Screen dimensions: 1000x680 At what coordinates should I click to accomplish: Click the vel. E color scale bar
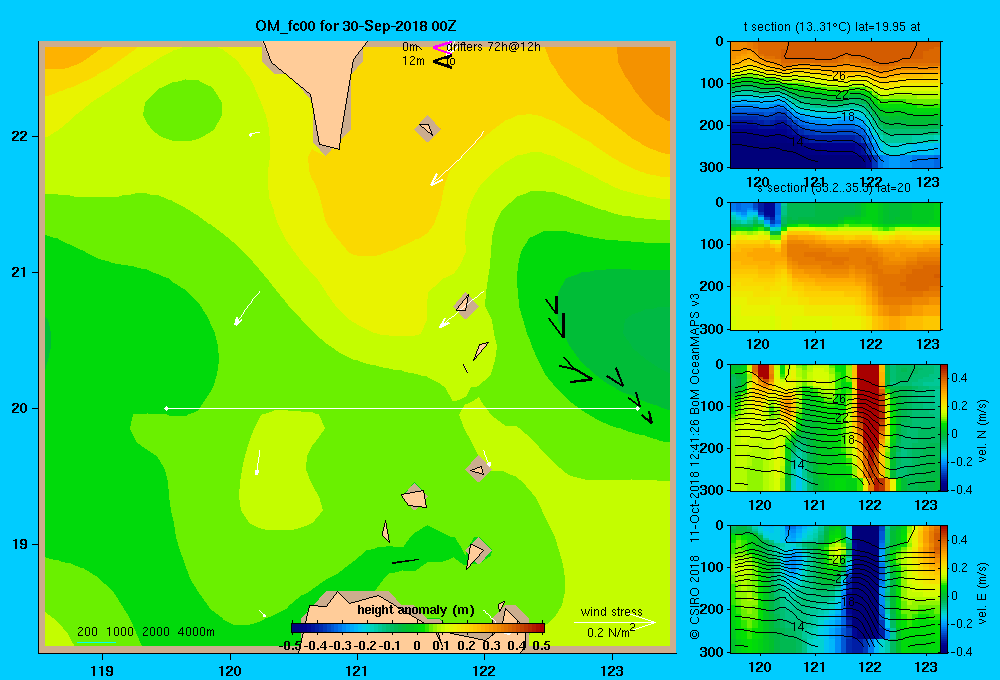point(945,589)
